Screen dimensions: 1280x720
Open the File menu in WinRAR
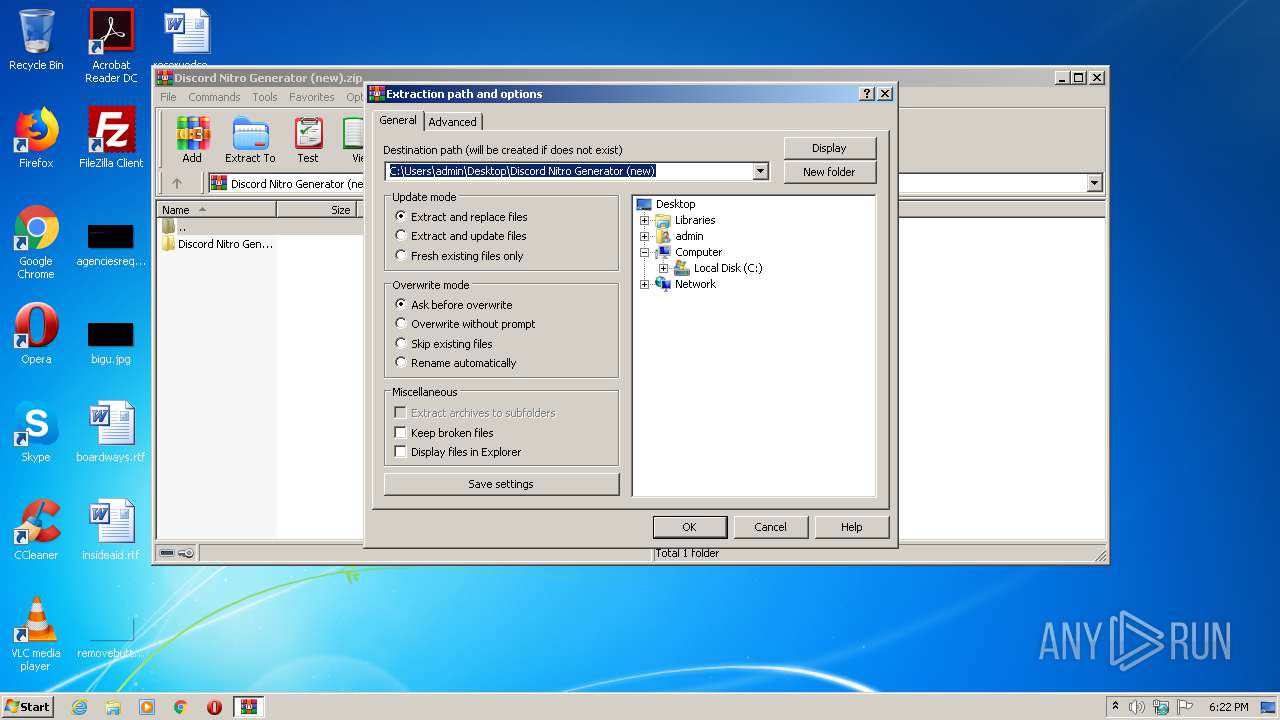168,97
